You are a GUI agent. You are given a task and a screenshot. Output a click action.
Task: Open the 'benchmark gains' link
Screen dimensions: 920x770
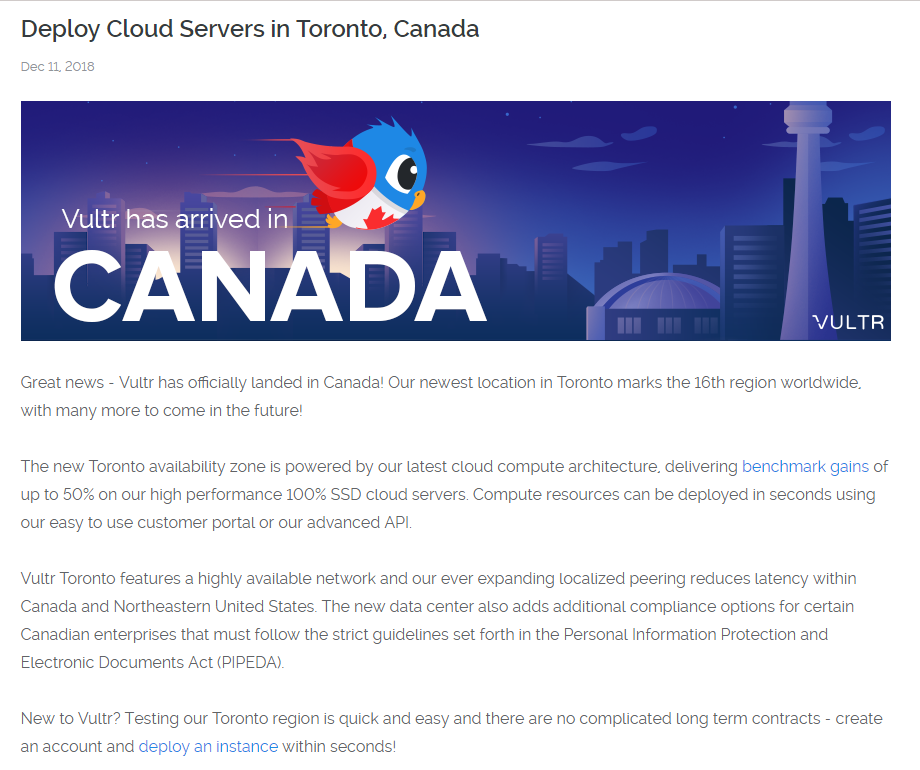pos(805,467)
